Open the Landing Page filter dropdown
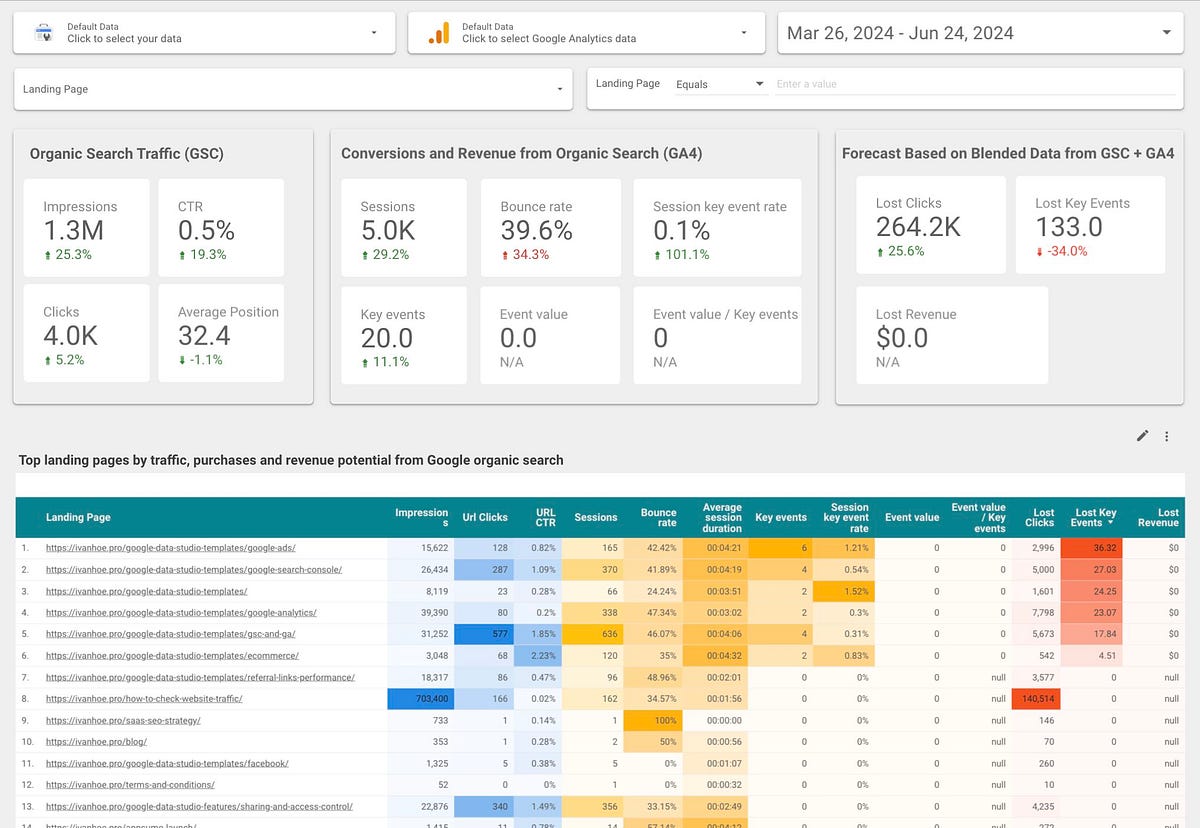 (x=559, y=90)
